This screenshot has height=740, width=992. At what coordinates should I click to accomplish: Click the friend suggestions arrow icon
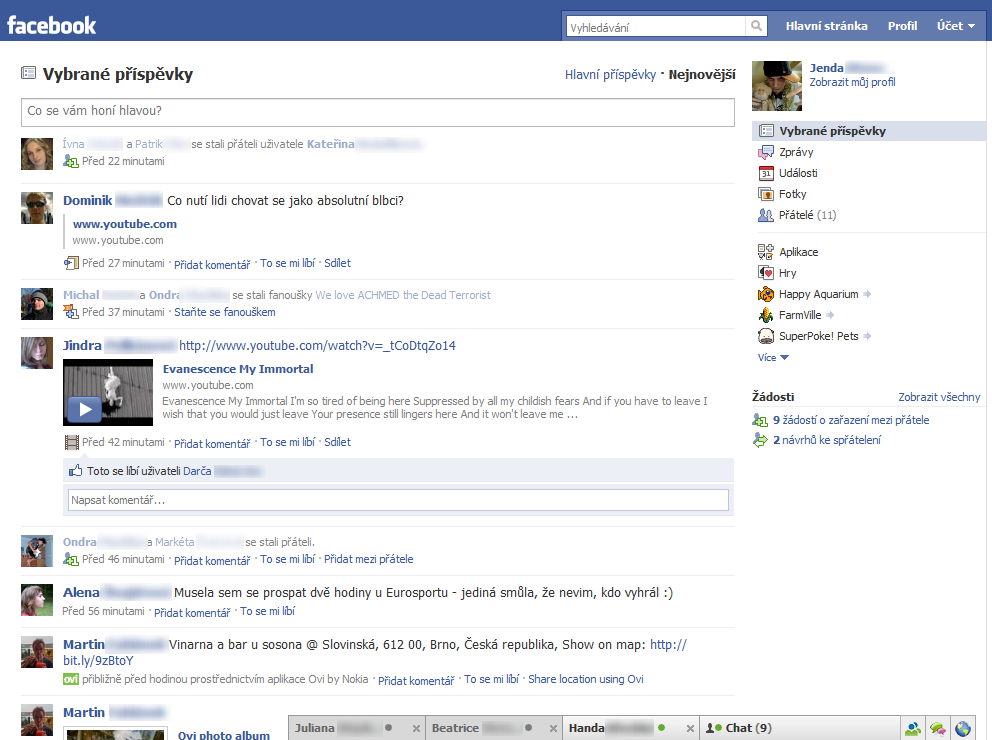(760, 440)
